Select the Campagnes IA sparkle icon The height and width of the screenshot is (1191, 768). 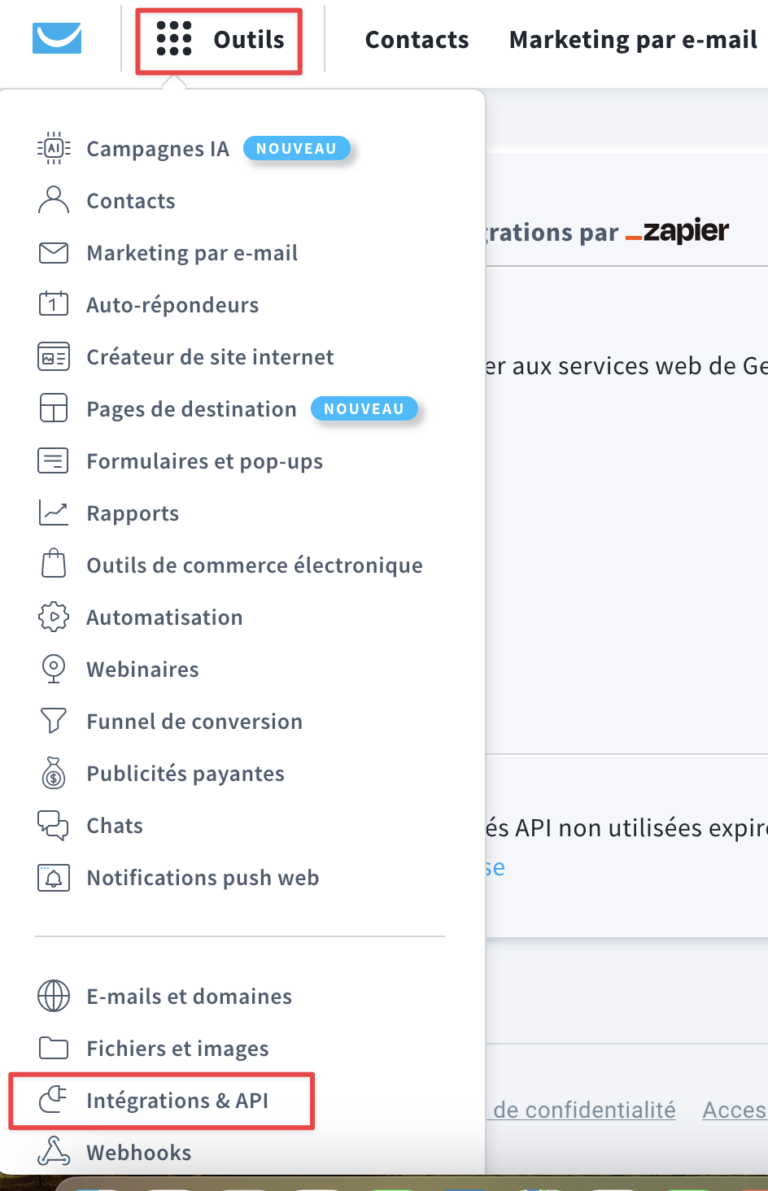pos(52,147)
